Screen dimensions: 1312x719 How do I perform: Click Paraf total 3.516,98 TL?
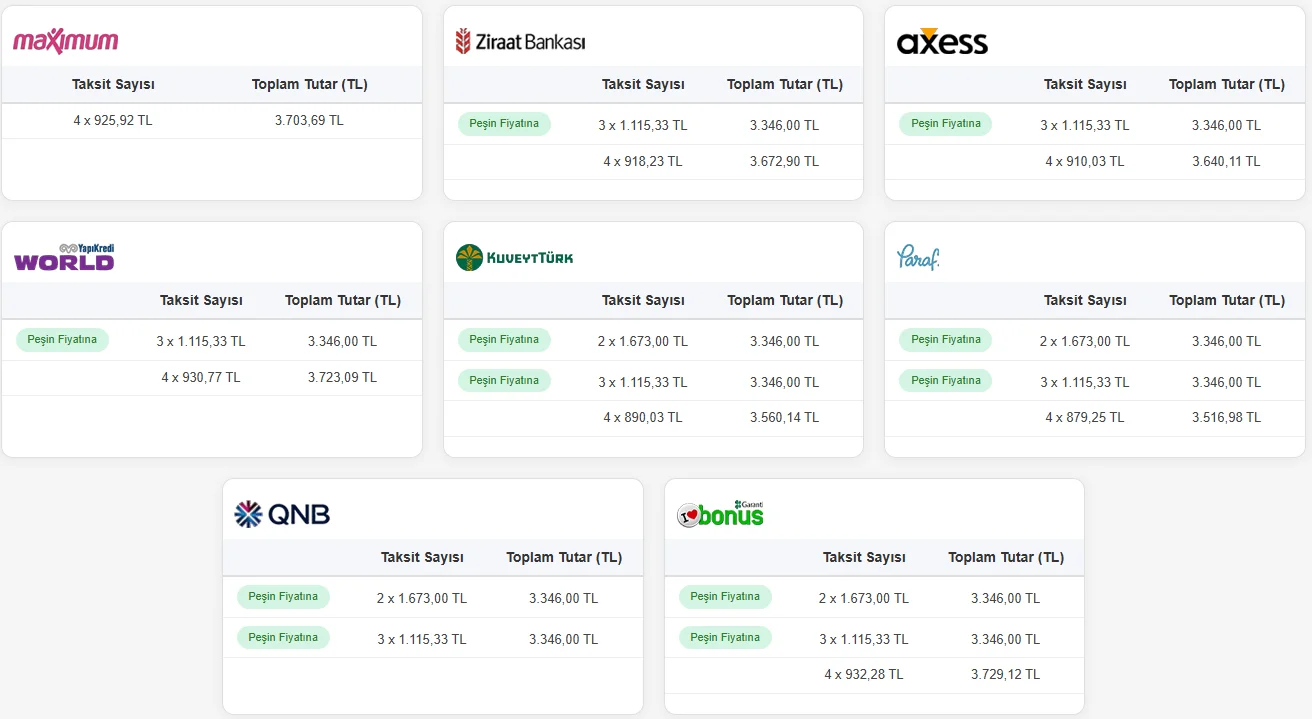point(1226,418)
